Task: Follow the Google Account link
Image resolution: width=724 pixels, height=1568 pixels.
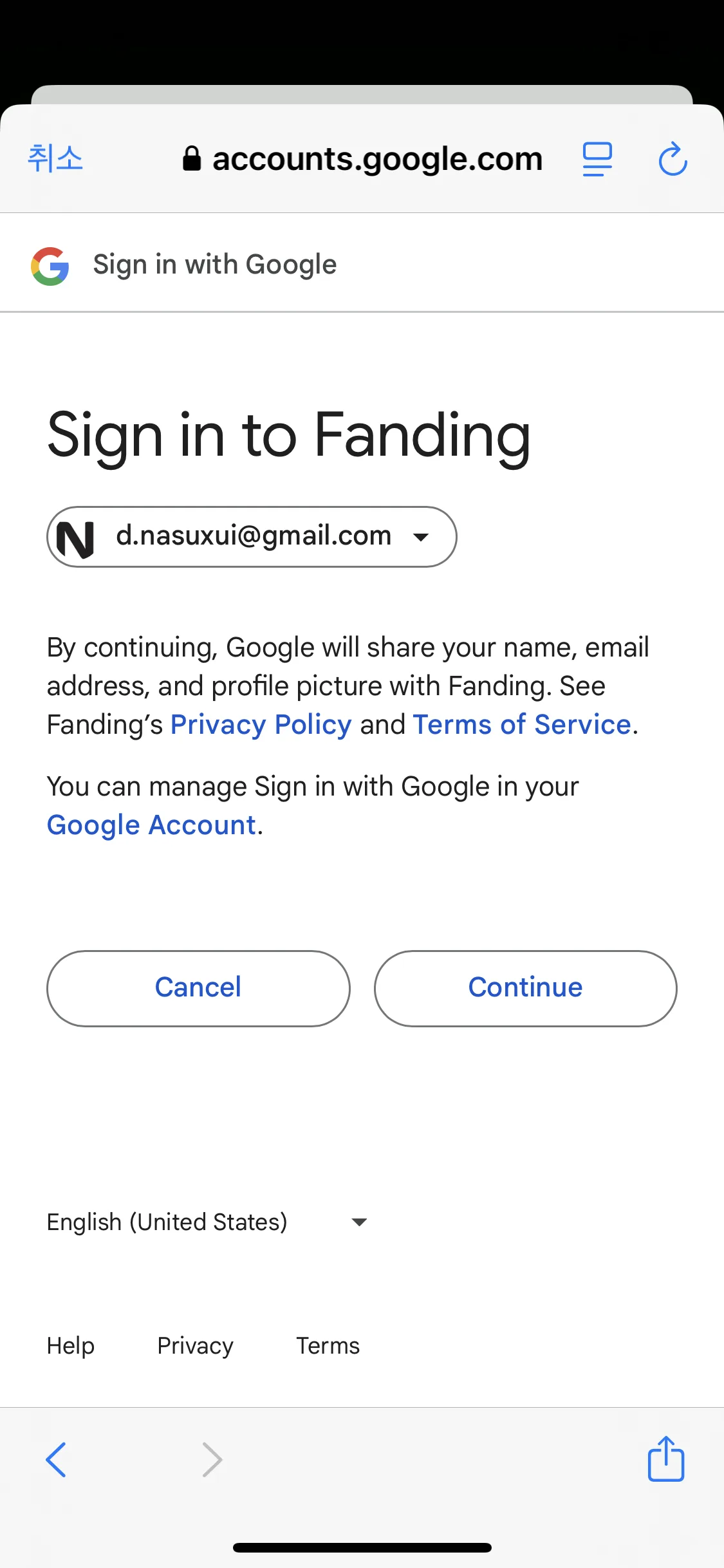Action: tap(152, 825)
